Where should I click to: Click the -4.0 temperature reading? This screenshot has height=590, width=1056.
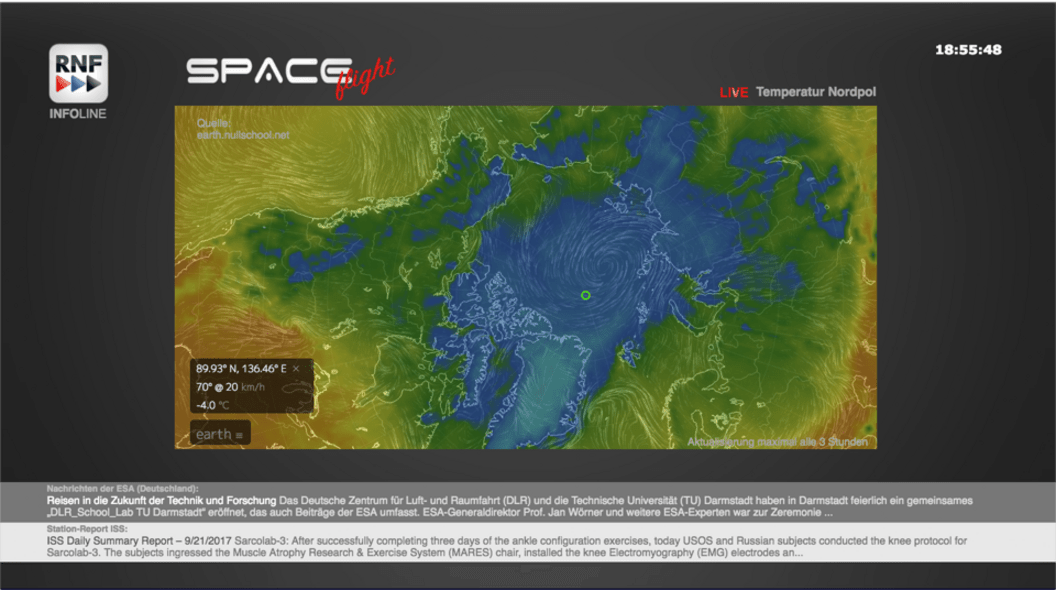[x=206, y=405]
